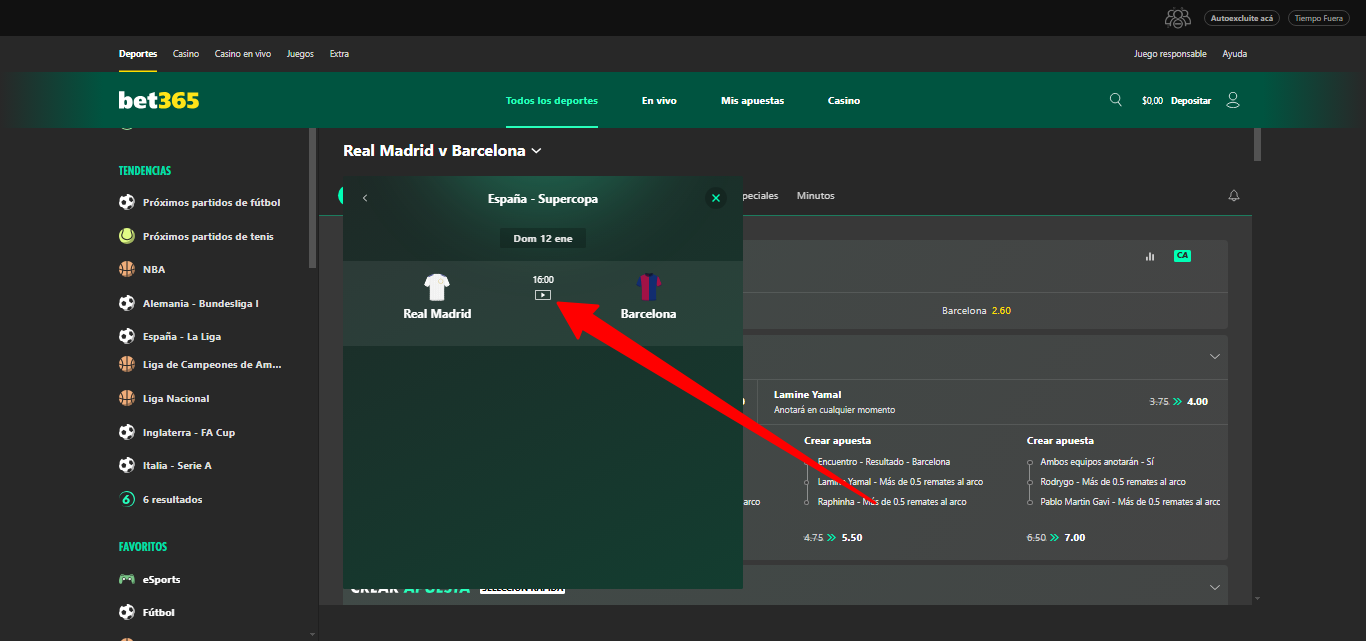Open Casino en vivo menu item

click(x=243, y=54)
